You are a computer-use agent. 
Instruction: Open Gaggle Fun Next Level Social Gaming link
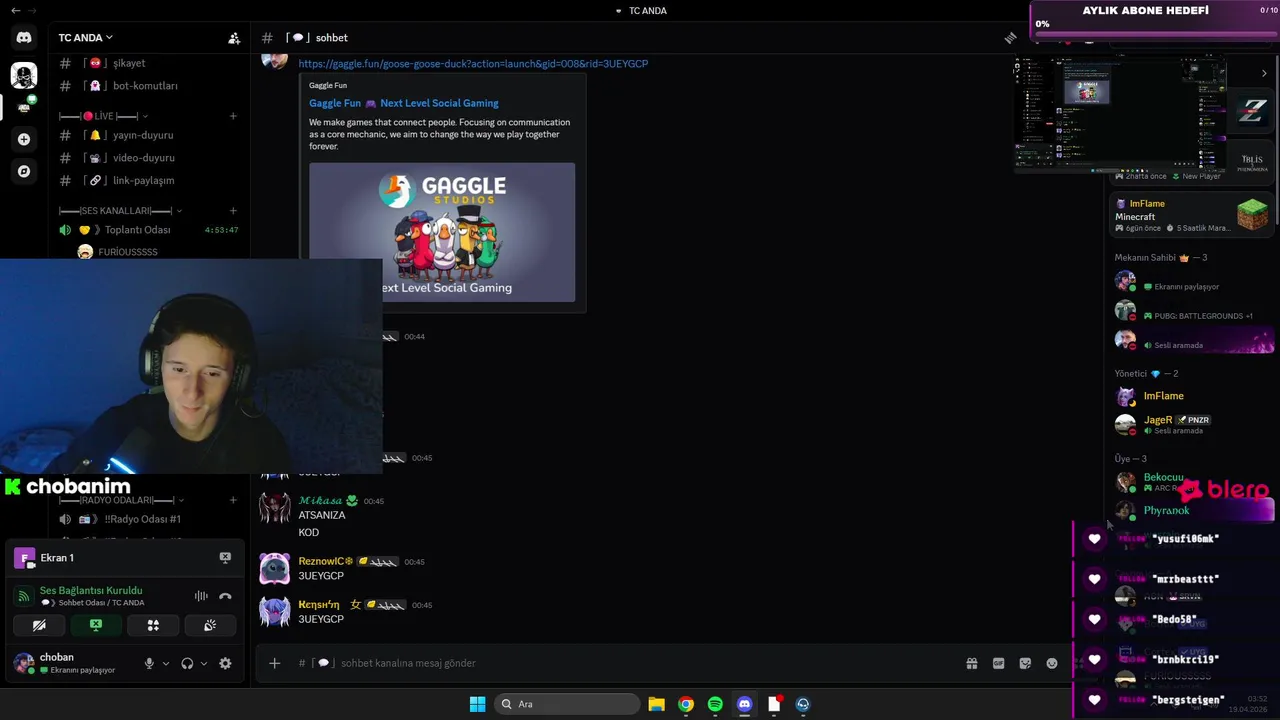[x=403, y=103]
